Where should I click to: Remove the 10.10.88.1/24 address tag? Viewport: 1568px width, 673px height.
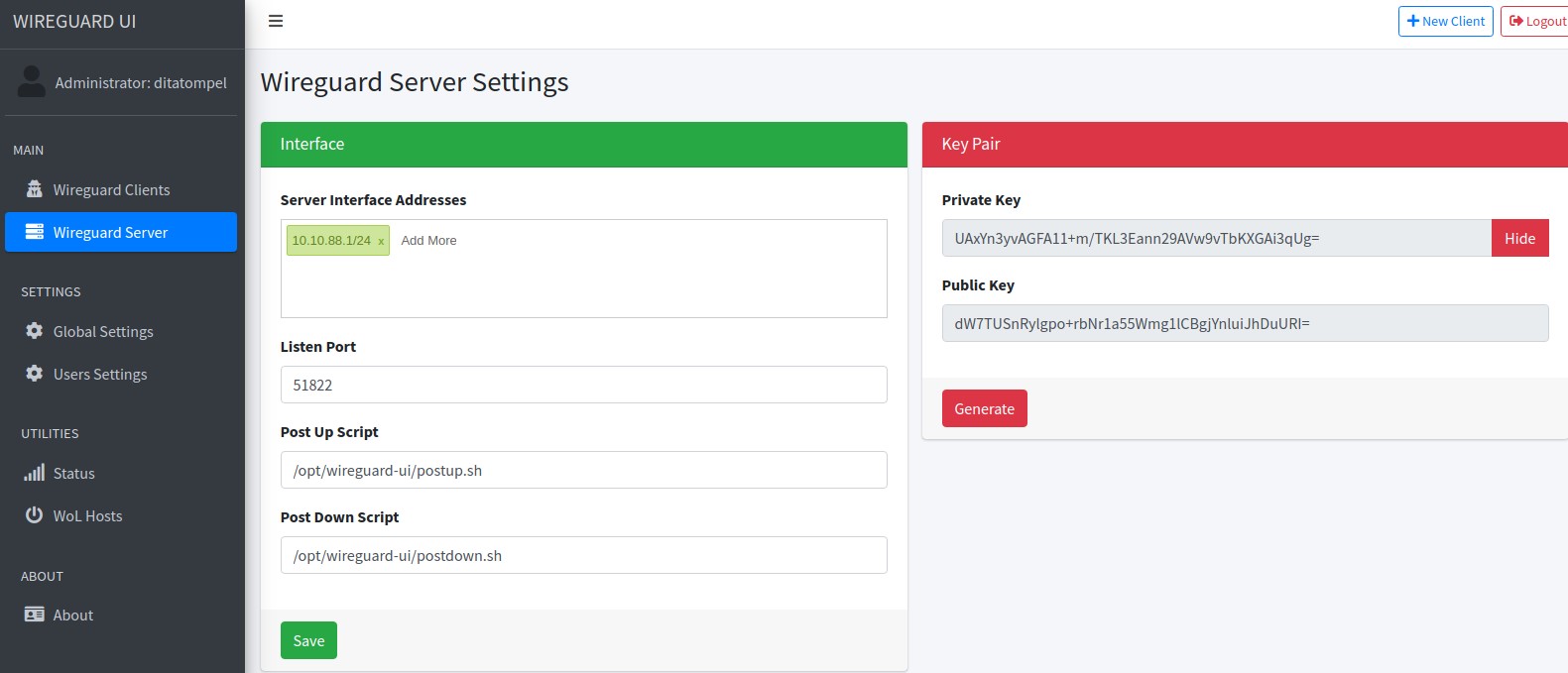381,241
